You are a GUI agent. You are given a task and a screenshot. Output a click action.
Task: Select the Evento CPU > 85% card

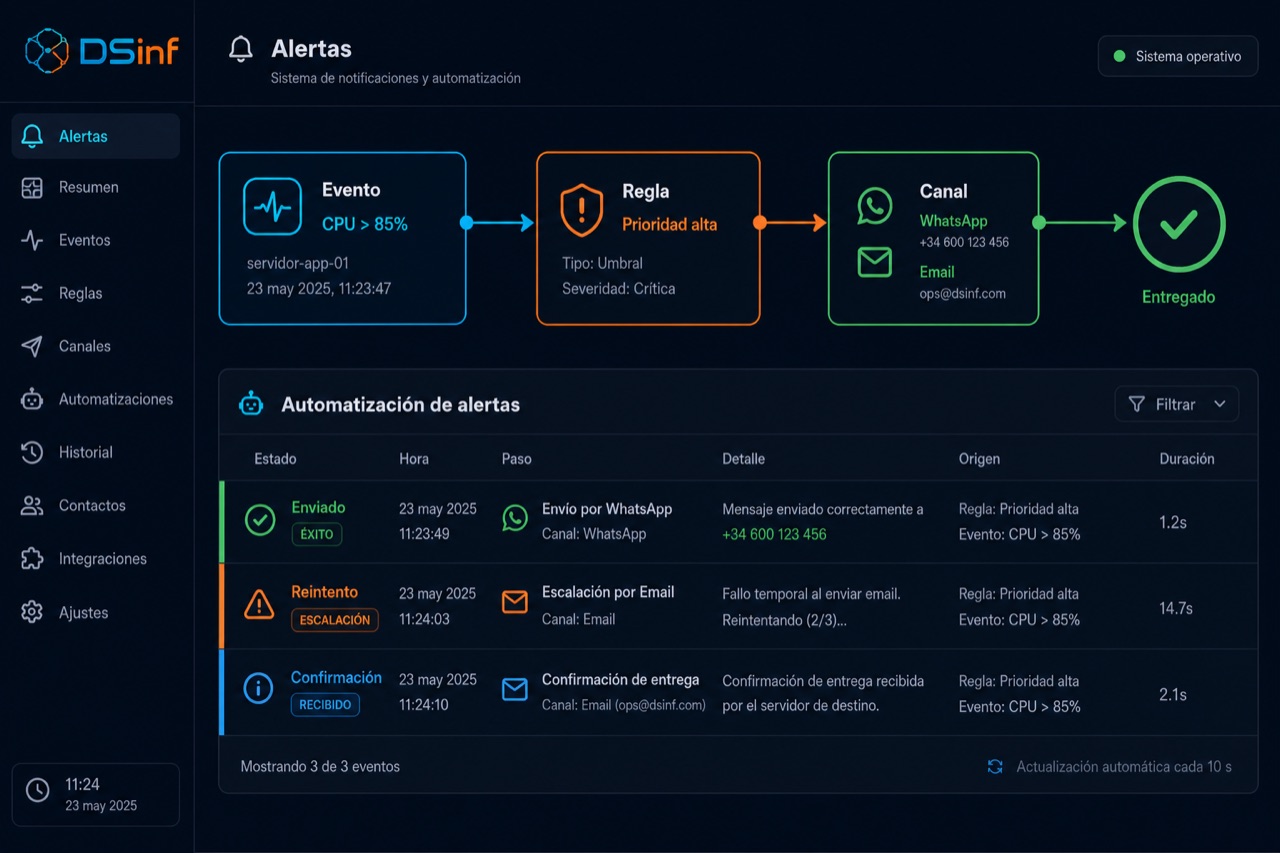tap(343, 238)
